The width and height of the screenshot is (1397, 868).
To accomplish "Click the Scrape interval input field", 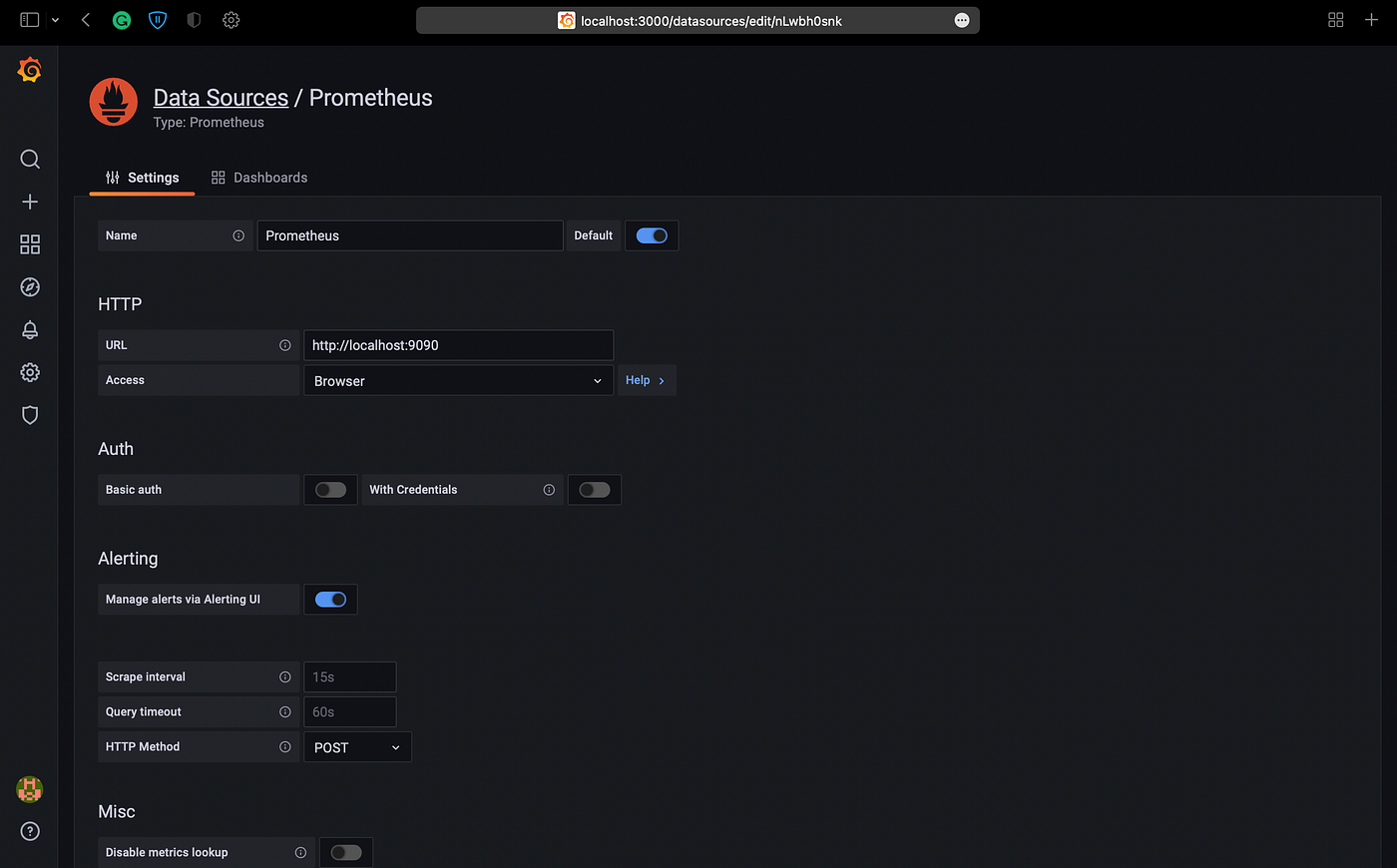I will pyautogui.click(x=350, y=676).
